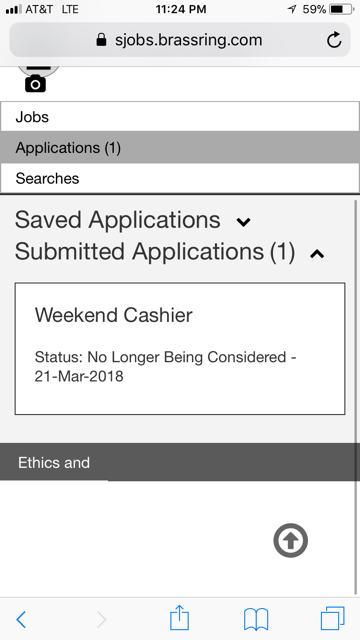The width and height of the screenshot is (360, 640).
Task: Tap the Ethics and footer link
Action: [54, 462]
